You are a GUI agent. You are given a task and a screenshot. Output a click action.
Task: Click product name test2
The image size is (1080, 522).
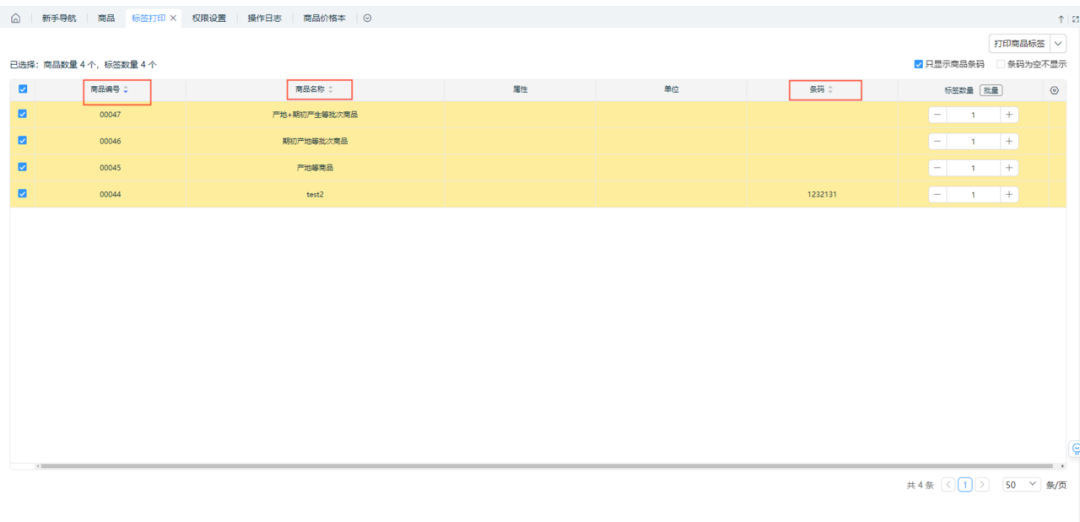pos(315,194)
